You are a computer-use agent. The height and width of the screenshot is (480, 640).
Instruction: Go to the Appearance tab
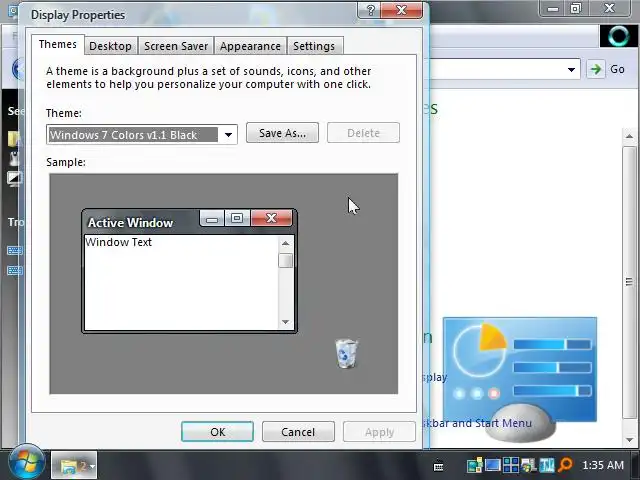tap(250, 46)
